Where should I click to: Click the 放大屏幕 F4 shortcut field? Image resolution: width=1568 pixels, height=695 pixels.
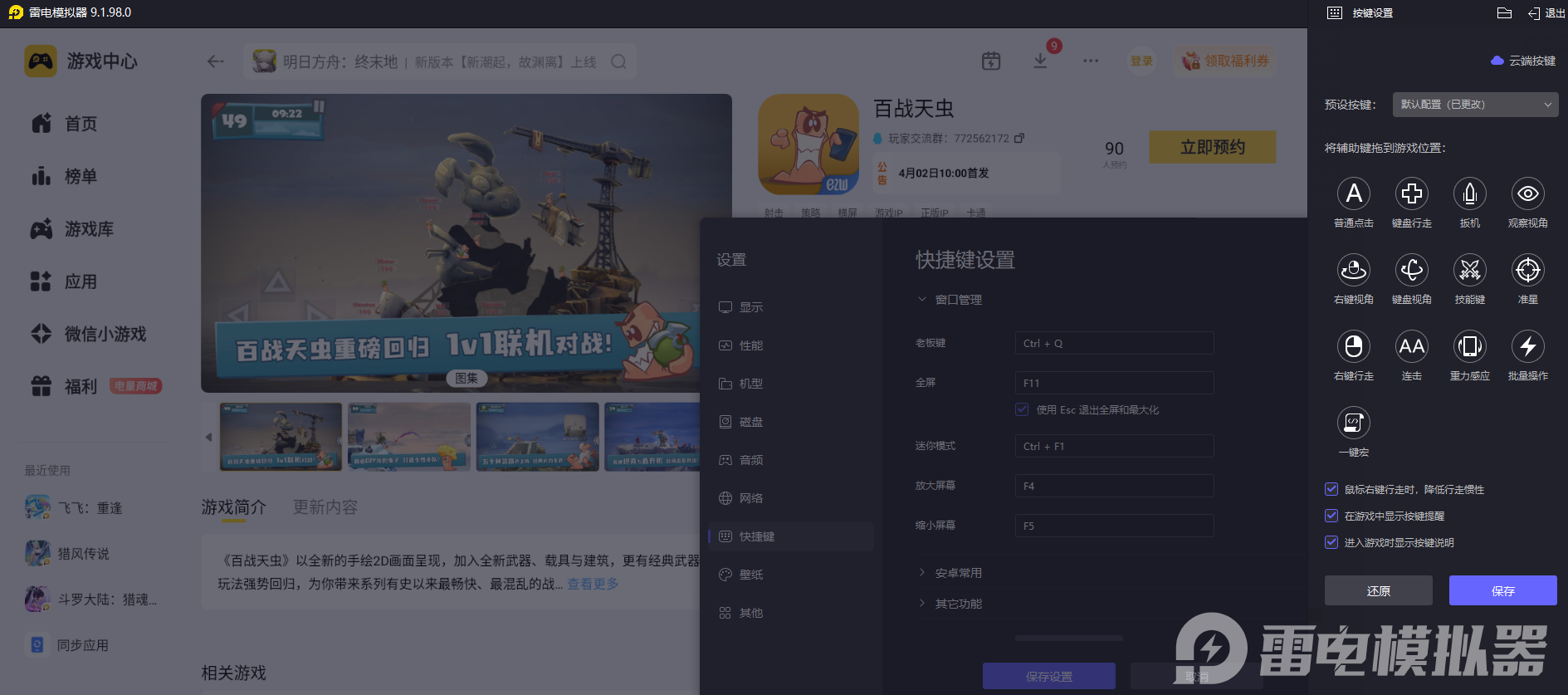click(x=1115, y=486)
